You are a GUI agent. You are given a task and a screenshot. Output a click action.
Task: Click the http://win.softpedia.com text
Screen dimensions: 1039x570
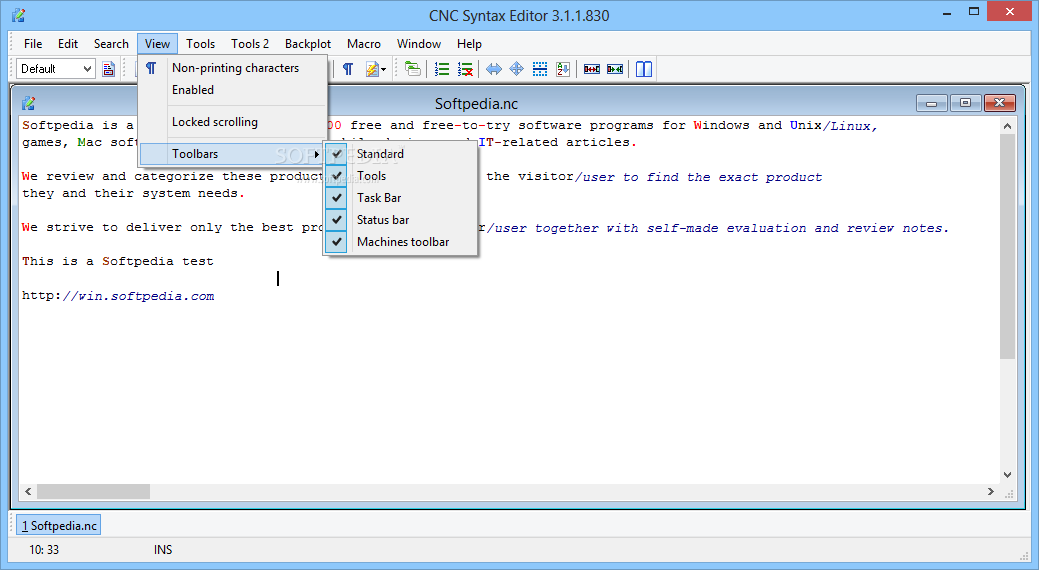[118, 296]
